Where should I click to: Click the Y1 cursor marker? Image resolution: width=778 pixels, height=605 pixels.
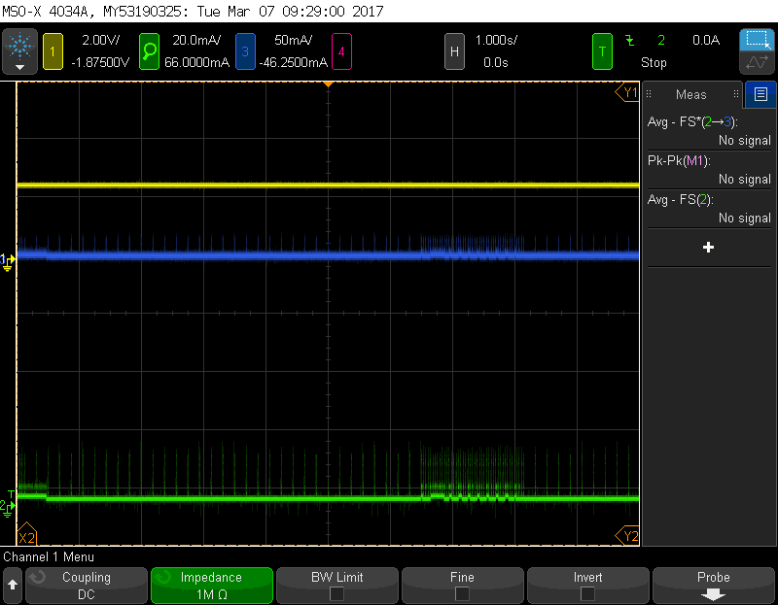628,93
